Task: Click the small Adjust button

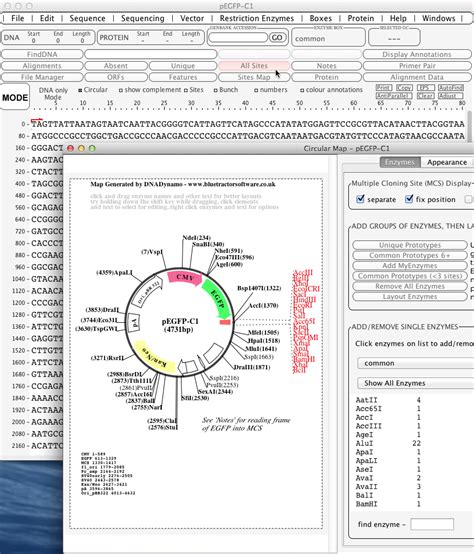Action: click(x=451, y=96)
